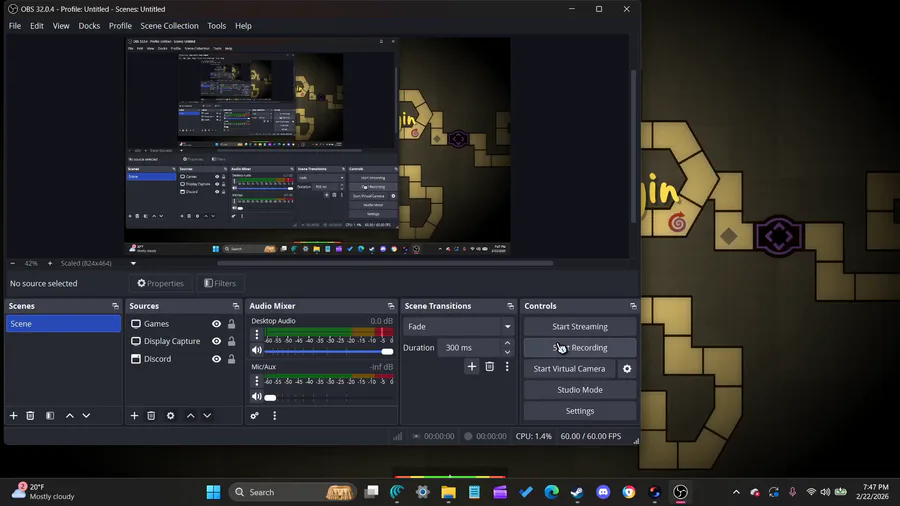The width and height of the screenshot is (900, 506).
Task: Open the Profile menu
Action: click(120, 26)
